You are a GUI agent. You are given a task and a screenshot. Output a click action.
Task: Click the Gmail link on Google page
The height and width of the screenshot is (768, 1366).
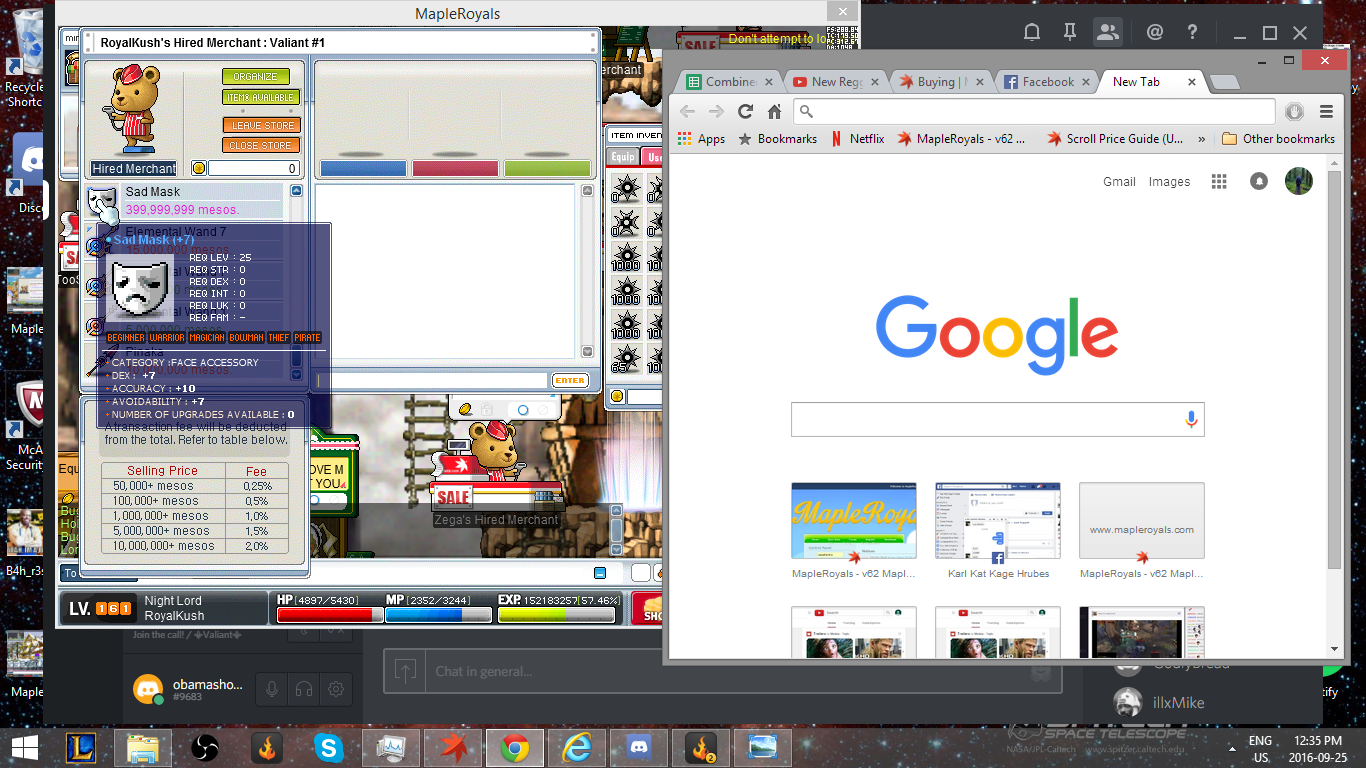tap(1119, 182)
